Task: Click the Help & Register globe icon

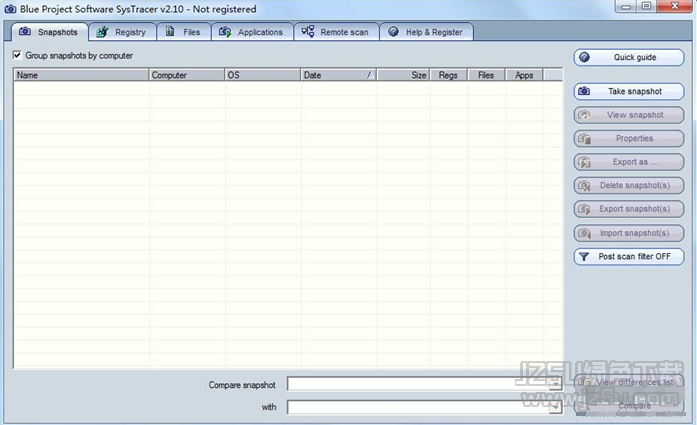Action: (x=393, y=32)
